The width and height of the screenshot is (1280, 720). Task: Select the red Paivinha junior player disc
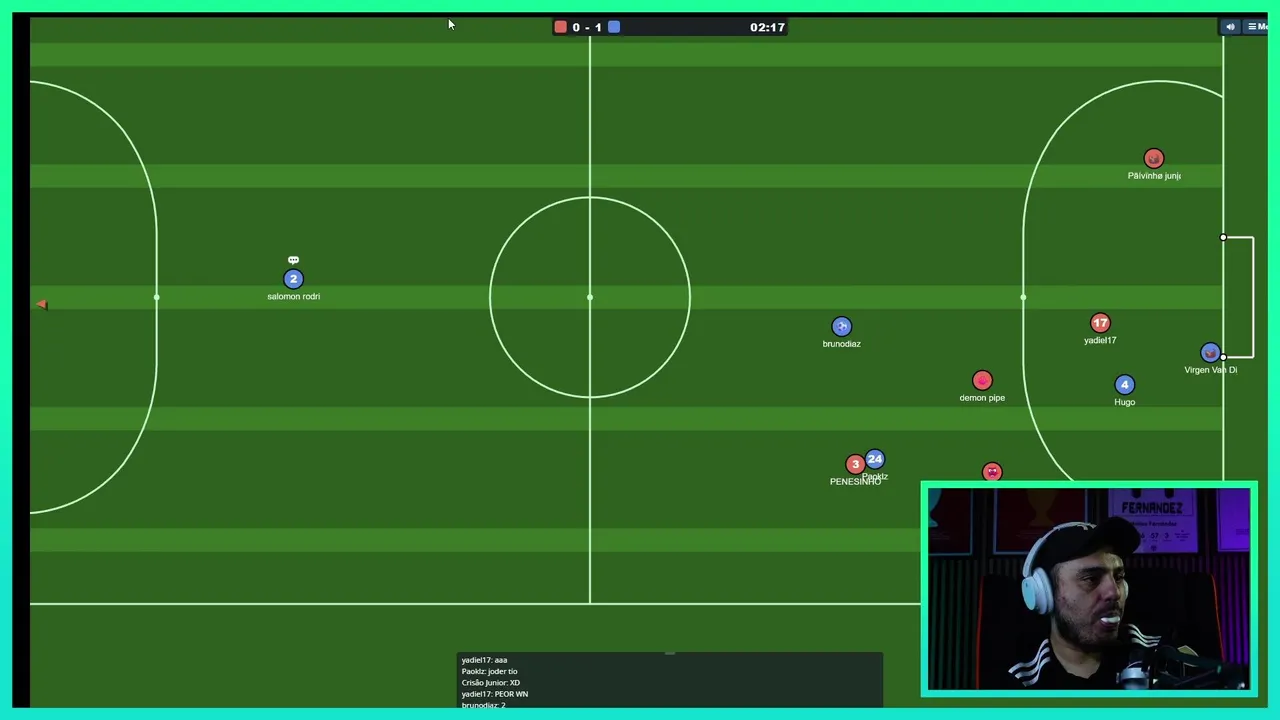1154,158
